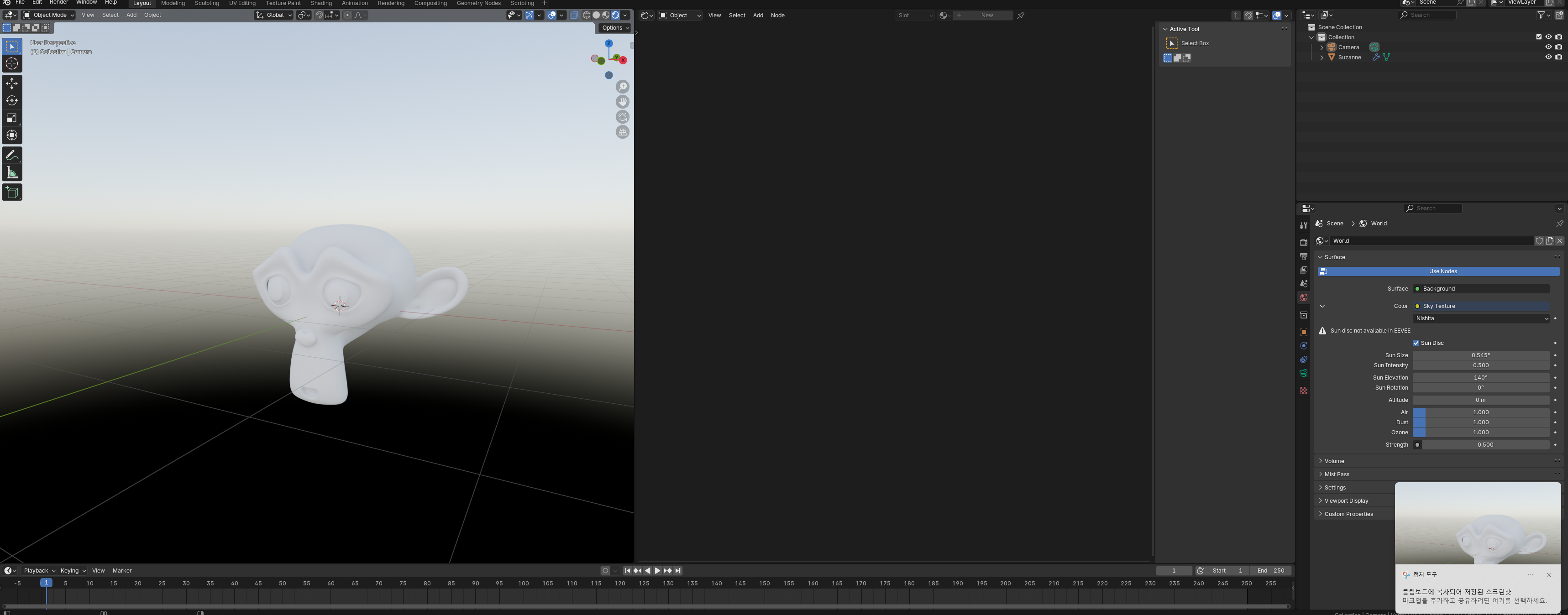1568x615 pixels.
Task: Select the Measure ruler tool
Action: click(x=11, y=173)
